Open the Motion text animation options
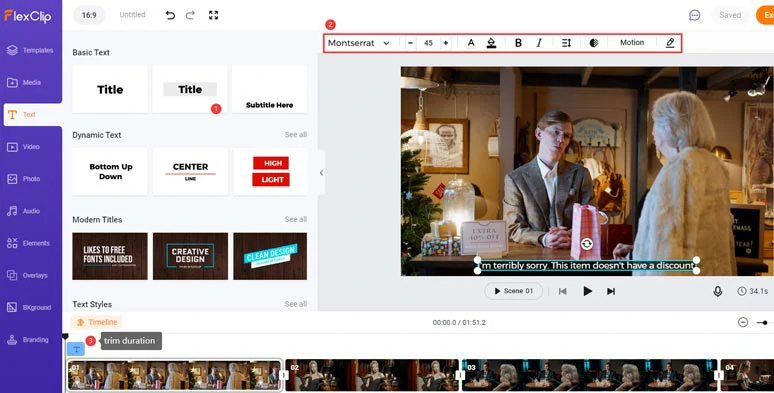Viewport: 774px width, 393px height. click(x=632, y=43)
